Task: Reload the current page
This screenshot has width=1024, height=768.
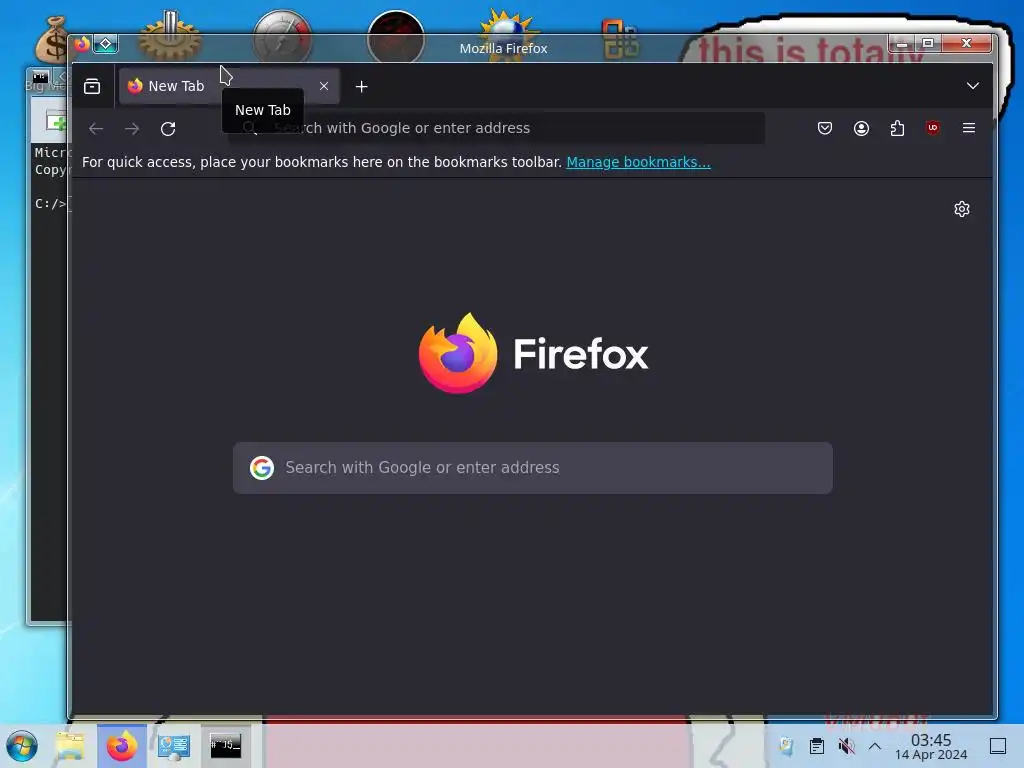Action: point(168,129)
